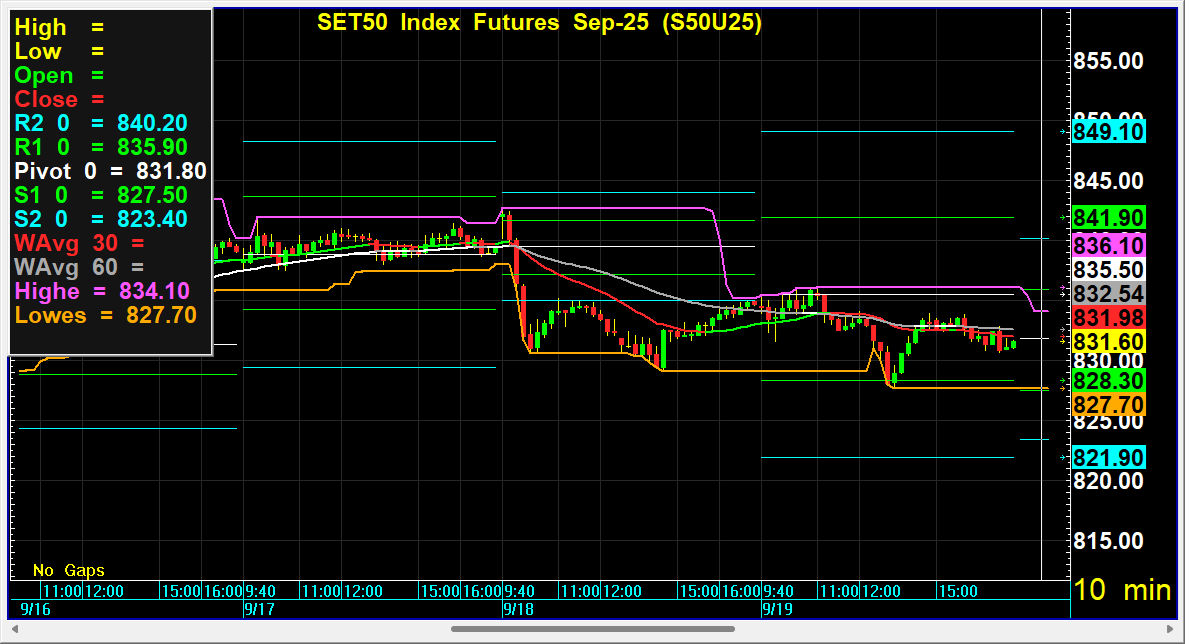Click the scrollbar left arrow

click(x=14, y=629)
